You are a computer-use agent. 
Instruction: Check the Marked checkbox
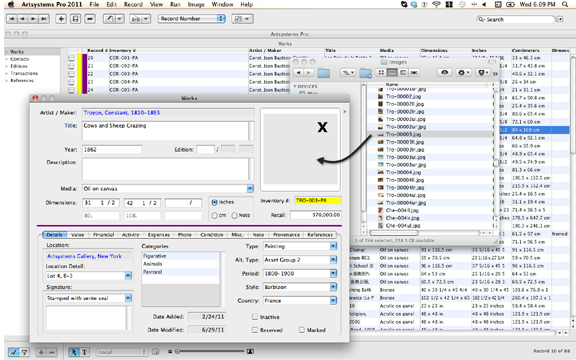click(302, 330)
